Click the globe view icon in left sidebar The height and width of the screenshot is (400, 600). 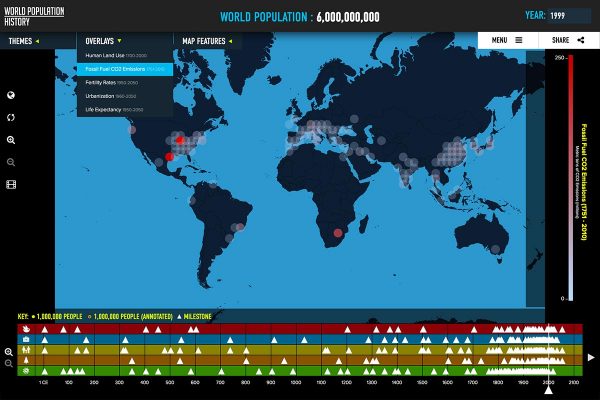11,95
